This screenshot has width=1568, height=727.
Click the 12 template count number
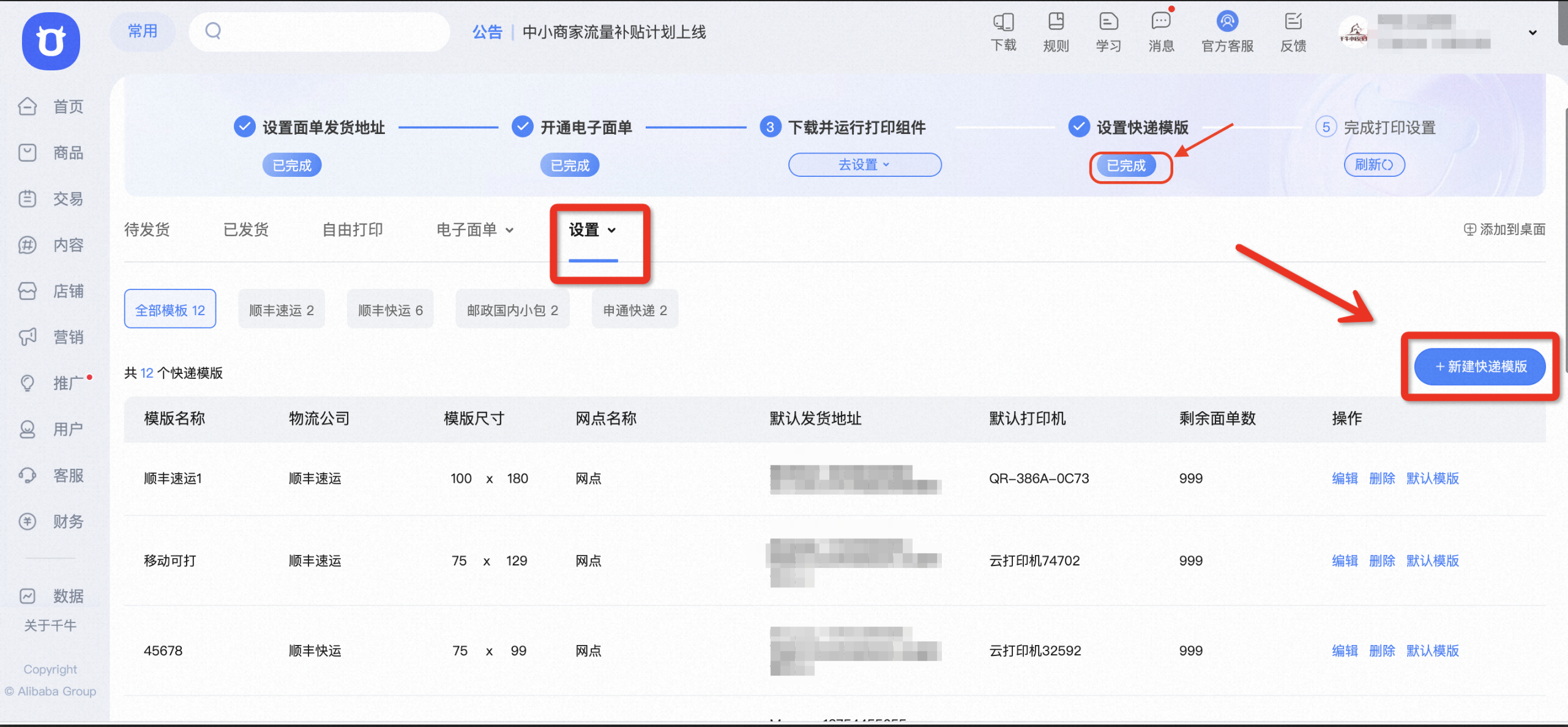(147, 373)
